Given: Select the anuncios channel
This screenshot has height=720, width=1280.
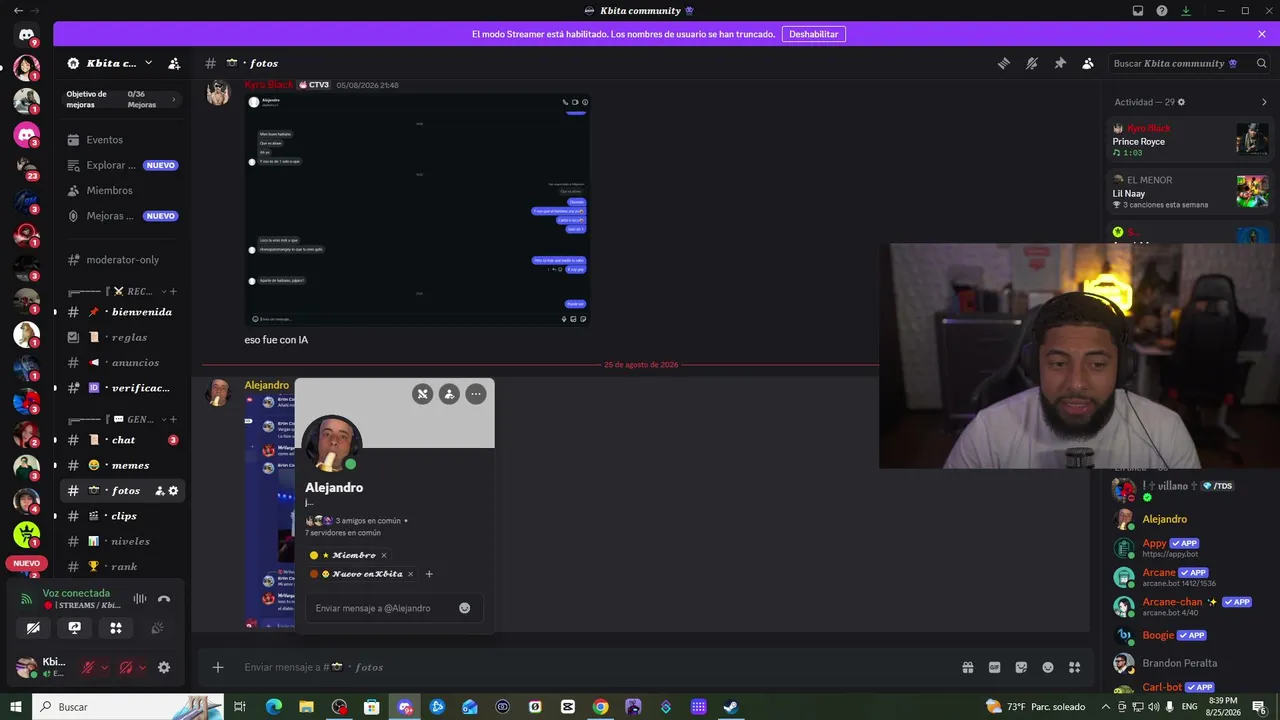Looking at the screenshot, I should (123, 363).
